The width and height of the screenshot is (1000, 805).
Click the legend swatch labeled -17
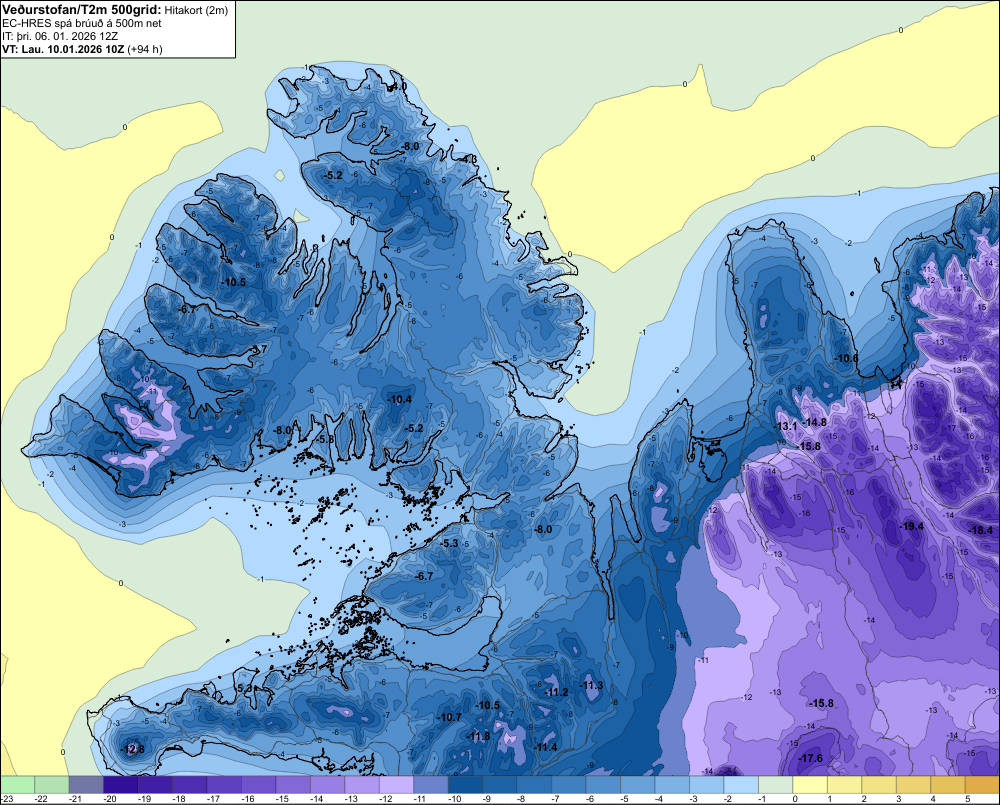coord(224,785)
